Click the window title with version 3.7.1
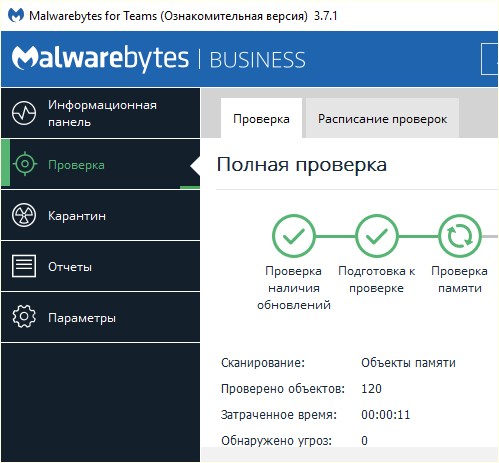This screenshot has height=463, width=499. 183,16
